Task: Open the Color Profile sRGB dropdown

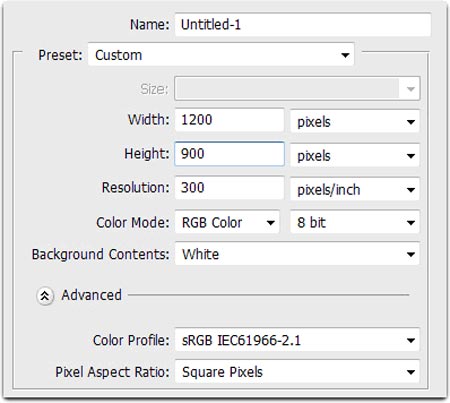Action: pos(297,340)
